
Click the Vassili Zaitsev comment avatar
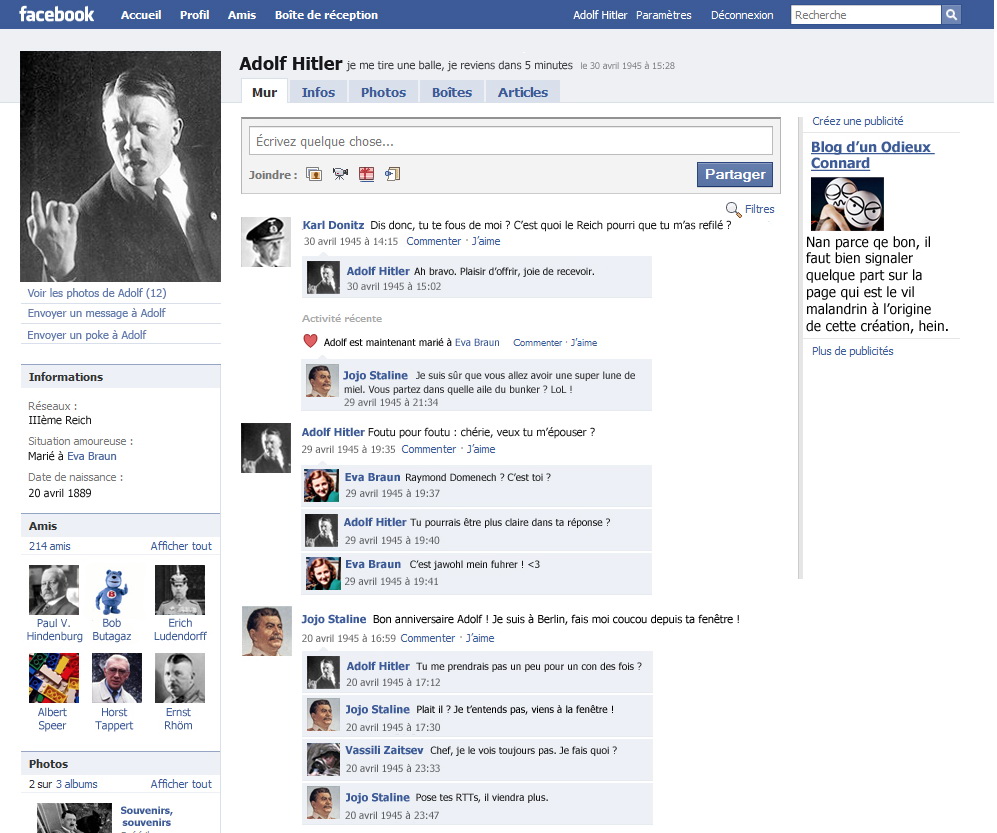tap(323, 759)
